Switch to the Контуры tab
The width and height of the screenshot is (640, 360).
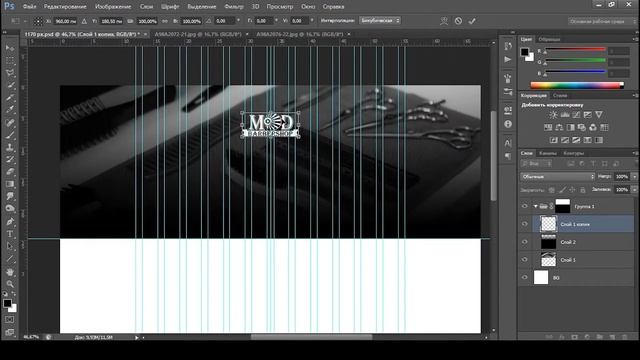573,153
